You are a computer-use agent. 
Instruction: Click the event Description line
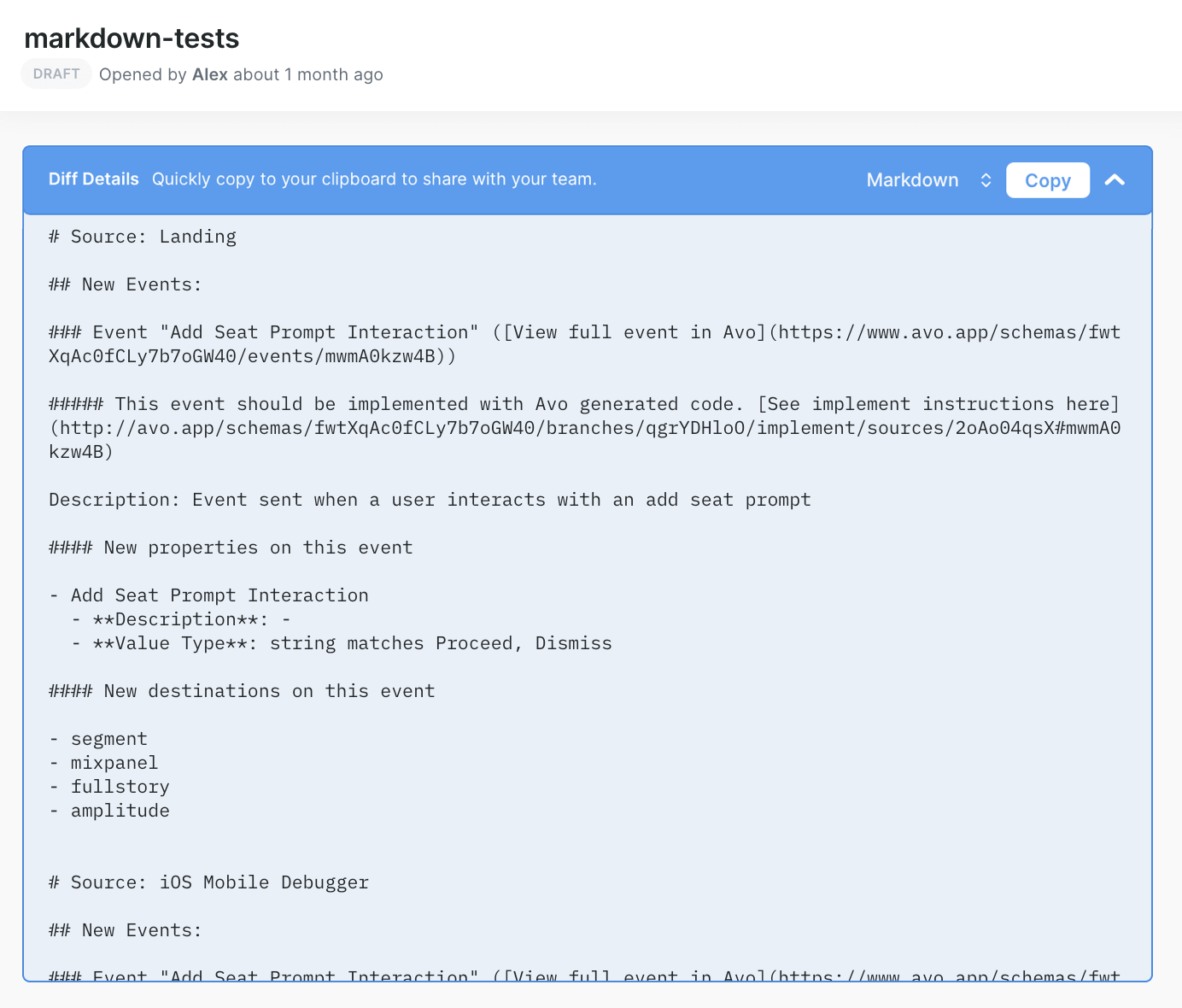tap(430, 500)
